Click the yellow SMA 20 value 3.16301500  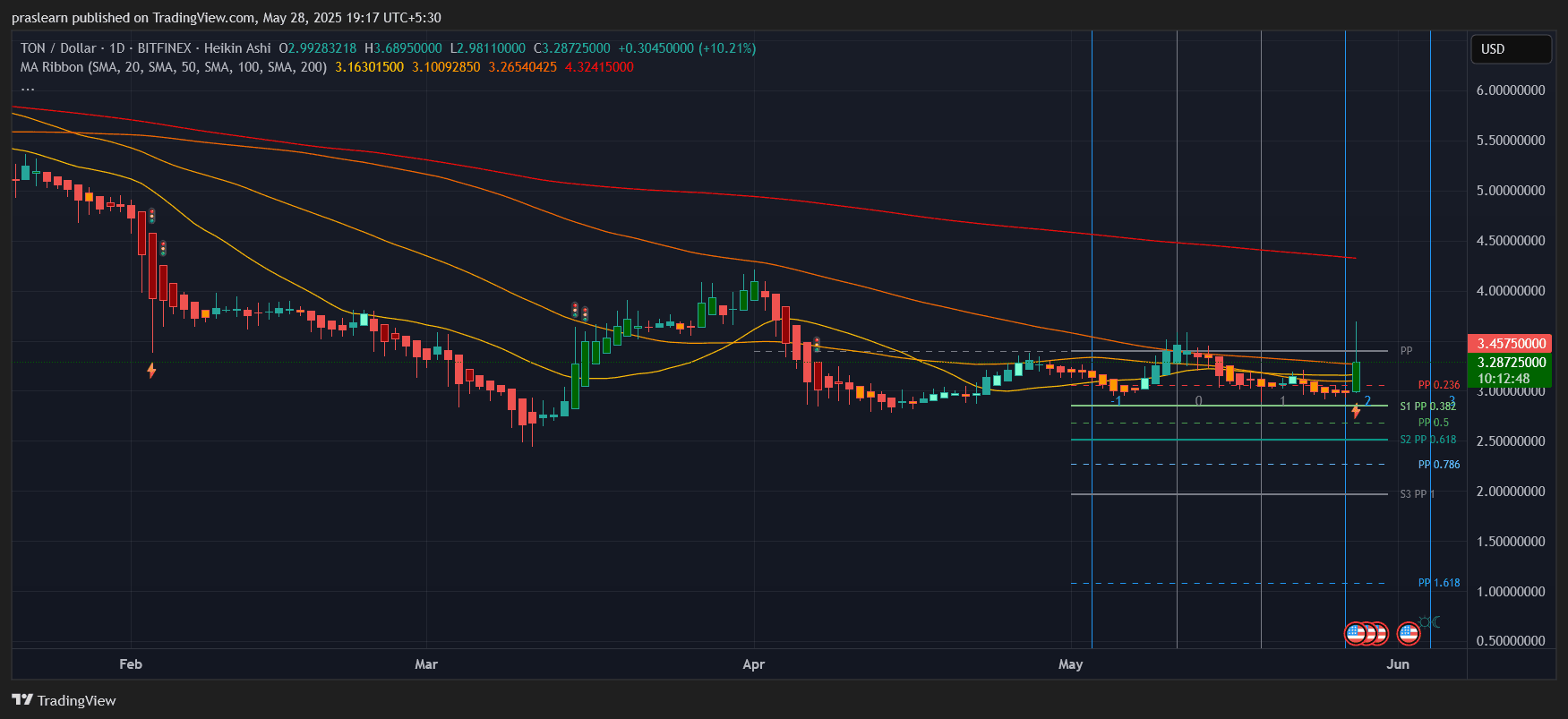369,67
